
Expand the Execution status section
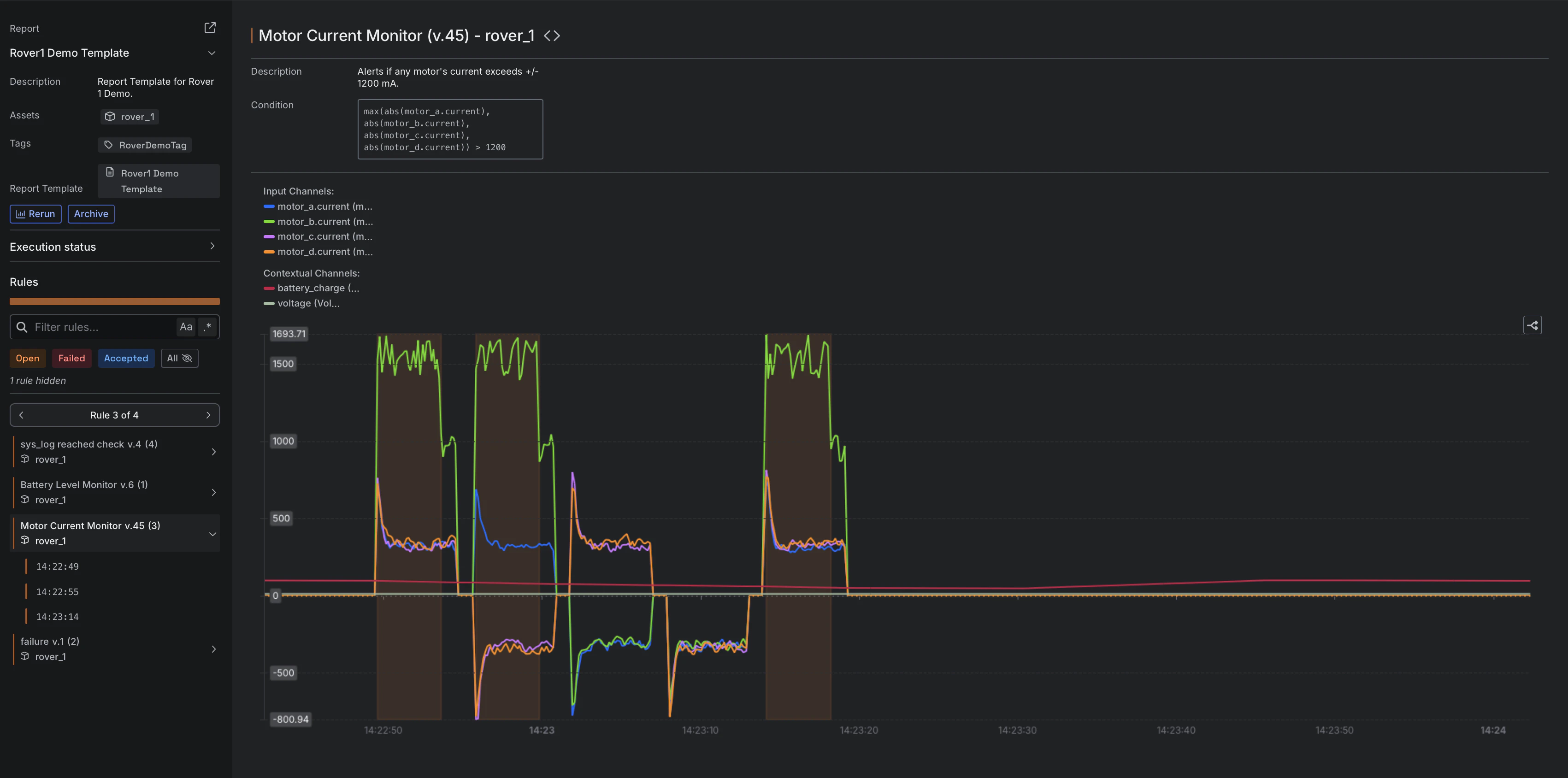pos(212,247)
